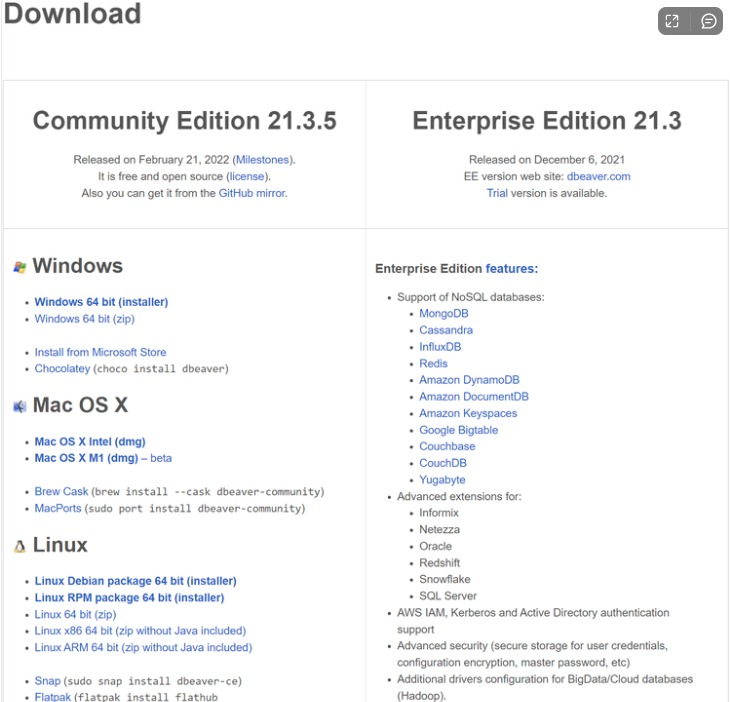Screen dimensions: 730x702
Task: Download Linux RPM package 64 bit installer
Action: pyautogui.click(x=129, y=598)
